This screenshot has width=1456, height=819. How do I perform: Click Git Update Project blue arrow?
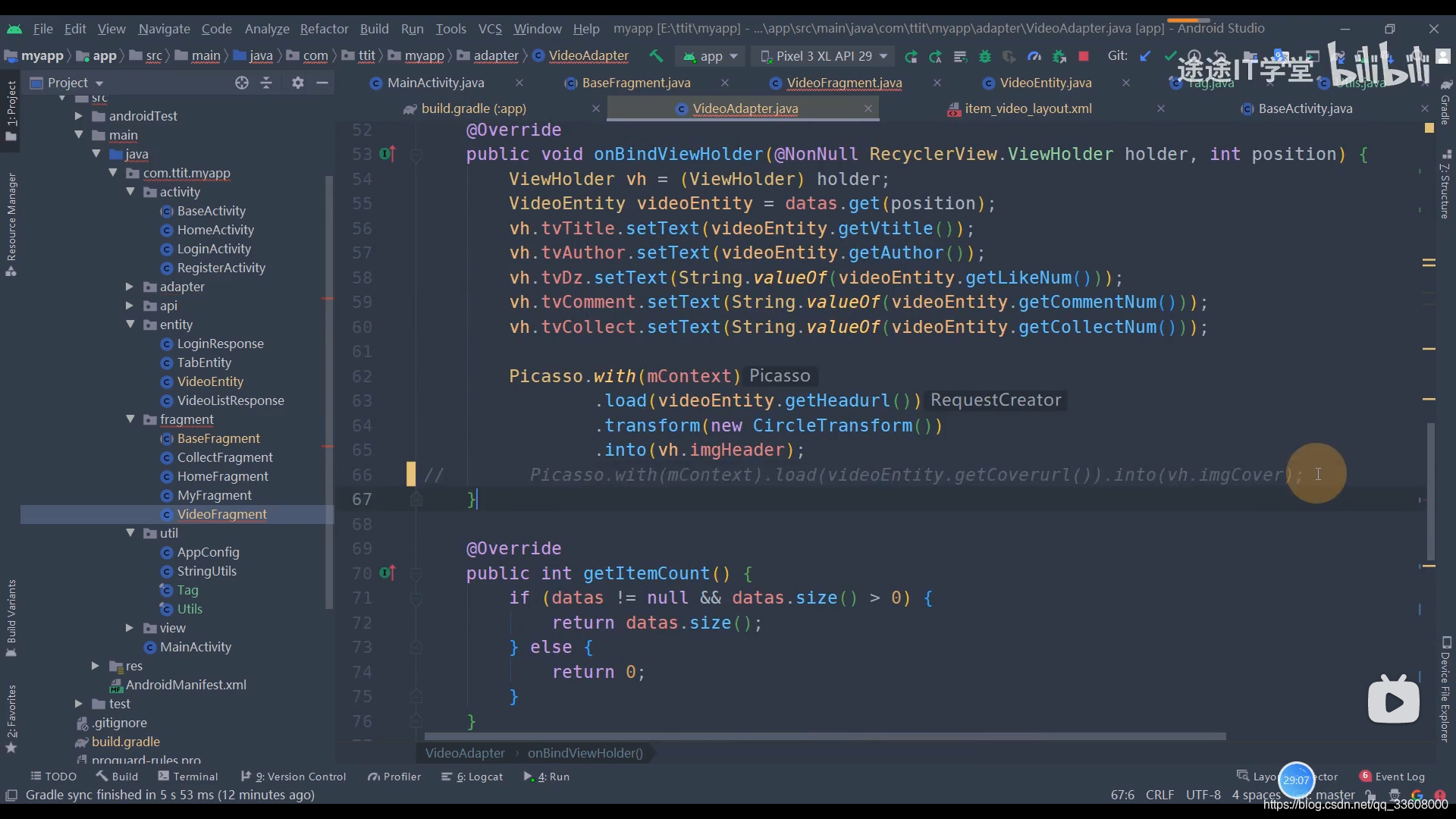[1146, 56]
